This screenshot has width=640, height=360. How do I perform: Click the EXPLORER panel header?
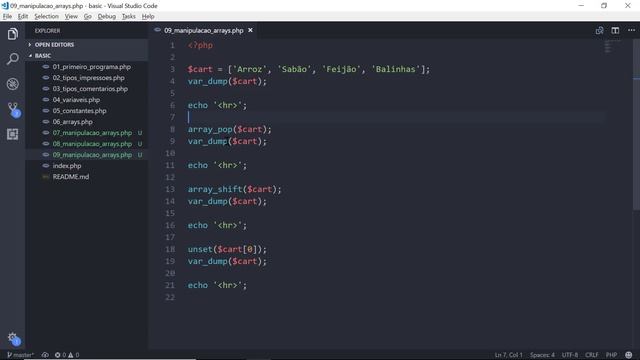[x=47, y=31]
